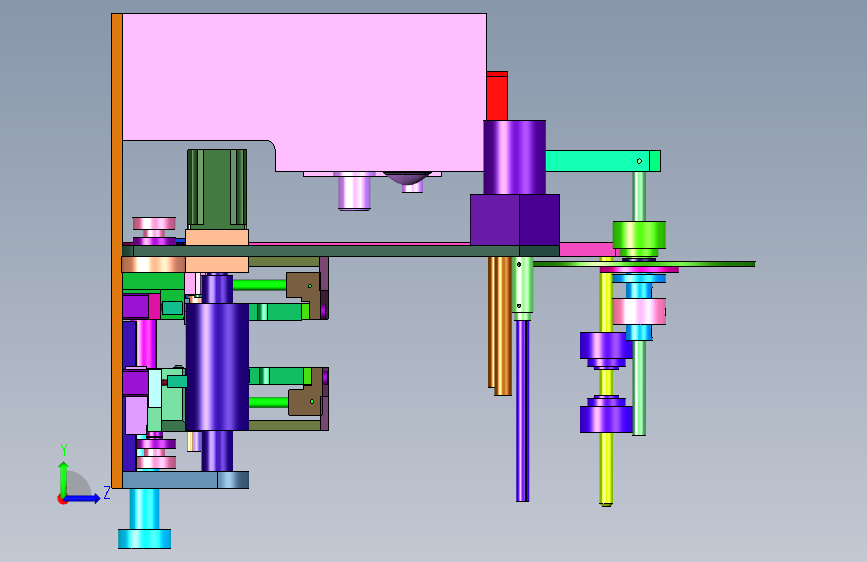
Task: Click the copper-colored vertical rods
Action: (x=500, y=326)
